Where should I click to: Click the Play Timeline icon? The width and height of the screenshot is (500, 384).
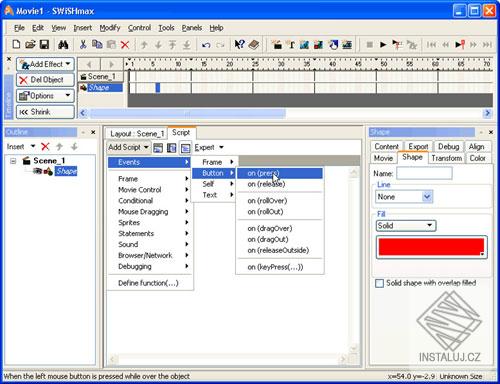pyautogui.click(x=397, y=44)
